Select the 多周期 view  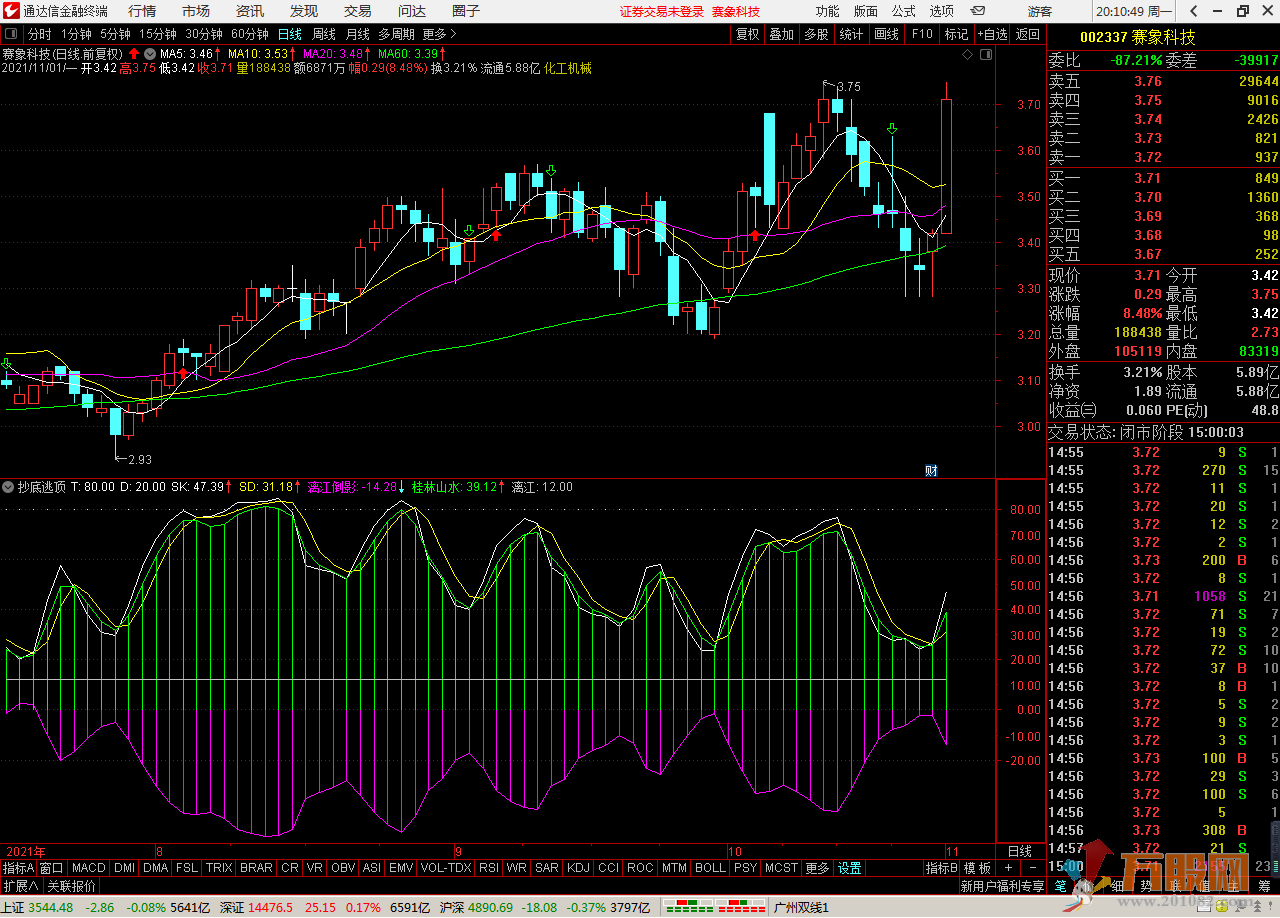click(396, 34)
